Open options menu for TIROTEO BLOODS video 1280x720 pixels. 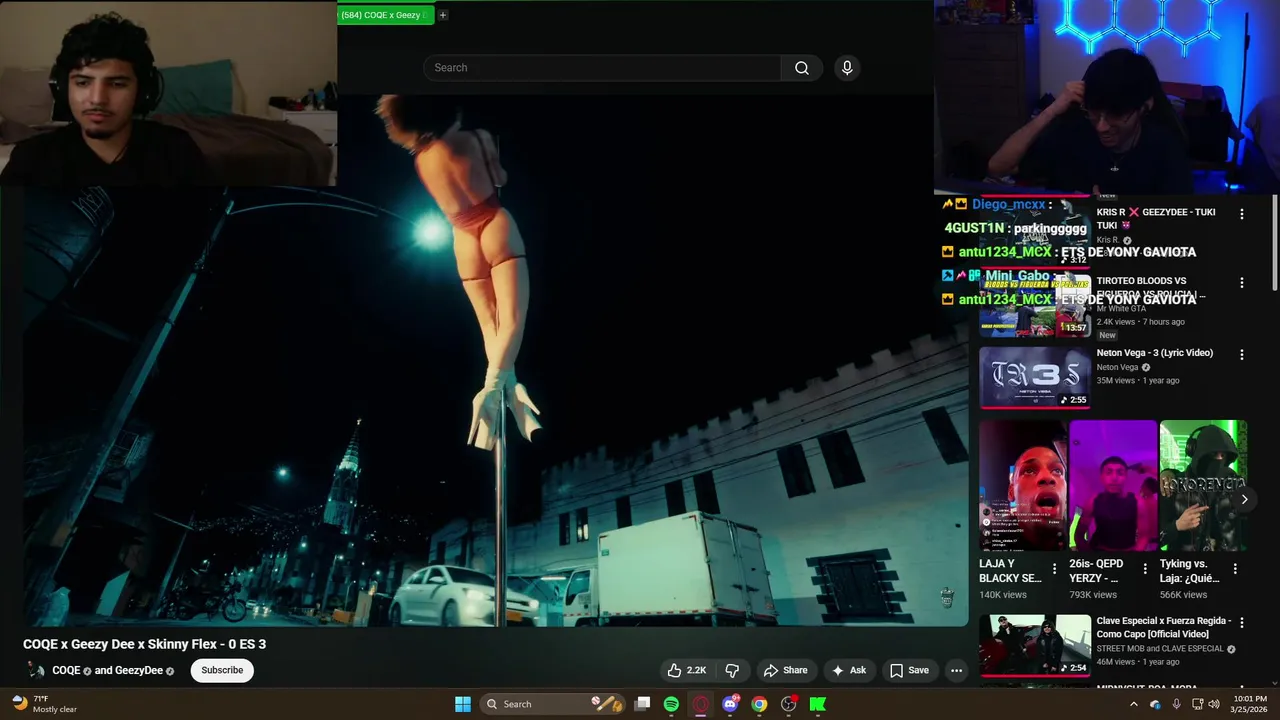(x=1242, y=283)
